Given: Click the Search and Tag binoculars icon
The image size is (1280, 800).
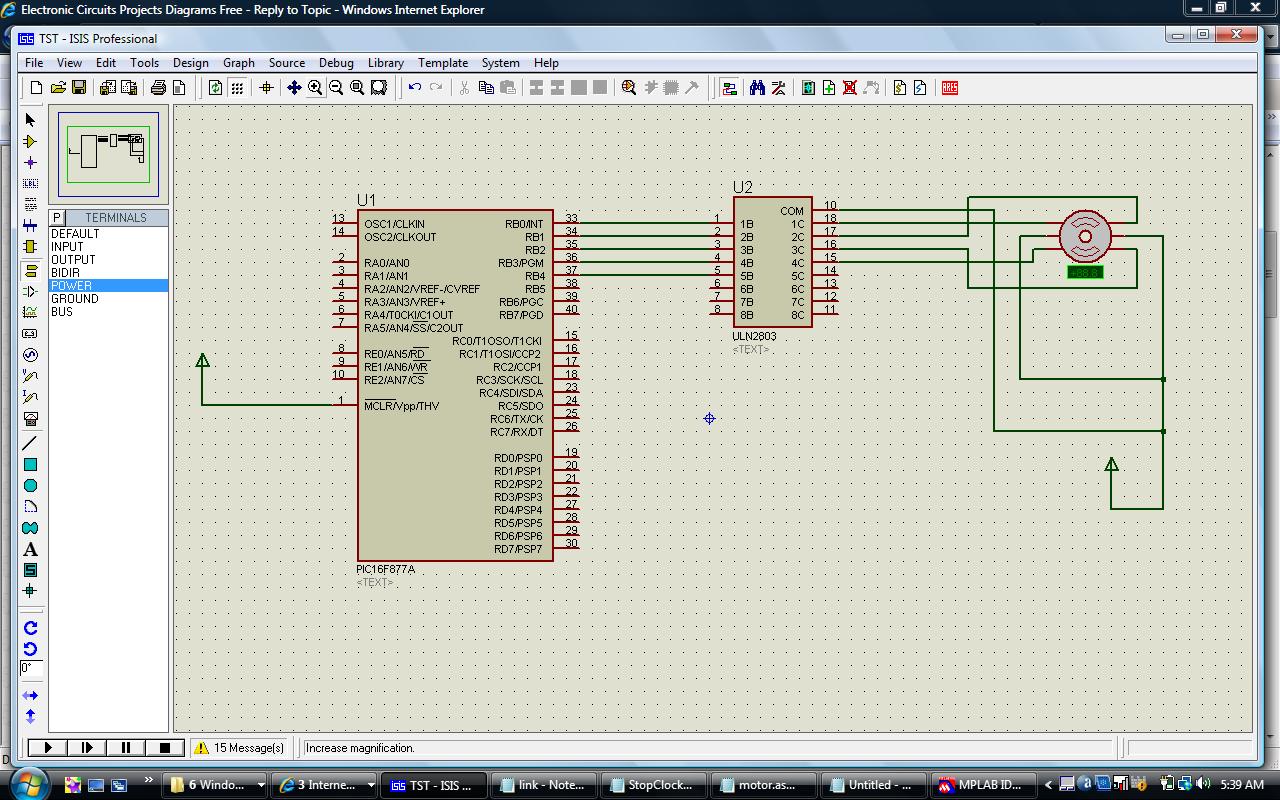Looking at the screenshot, I should 757,88.
